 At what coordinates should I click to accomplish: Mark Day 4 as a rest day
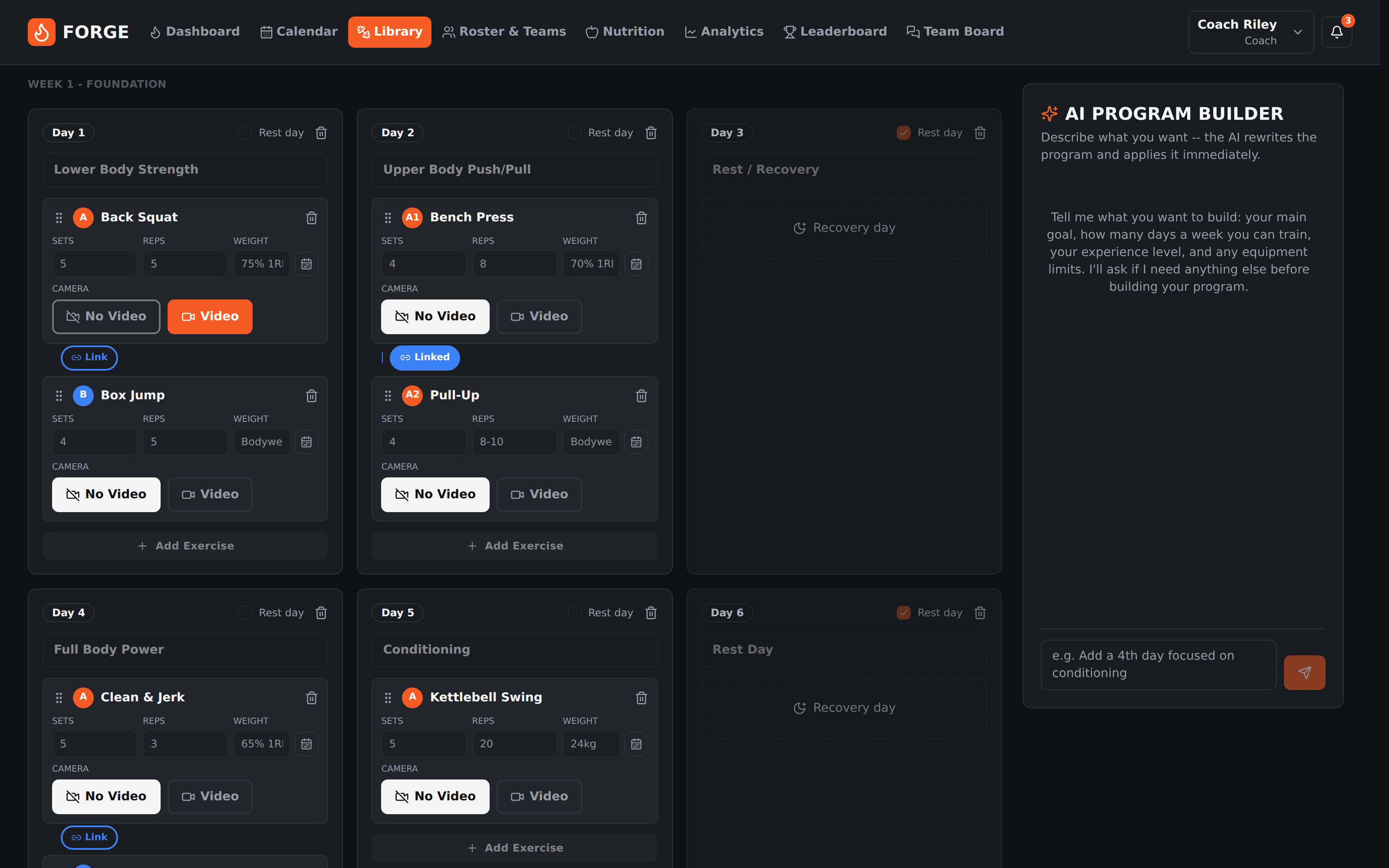[245, 612]
